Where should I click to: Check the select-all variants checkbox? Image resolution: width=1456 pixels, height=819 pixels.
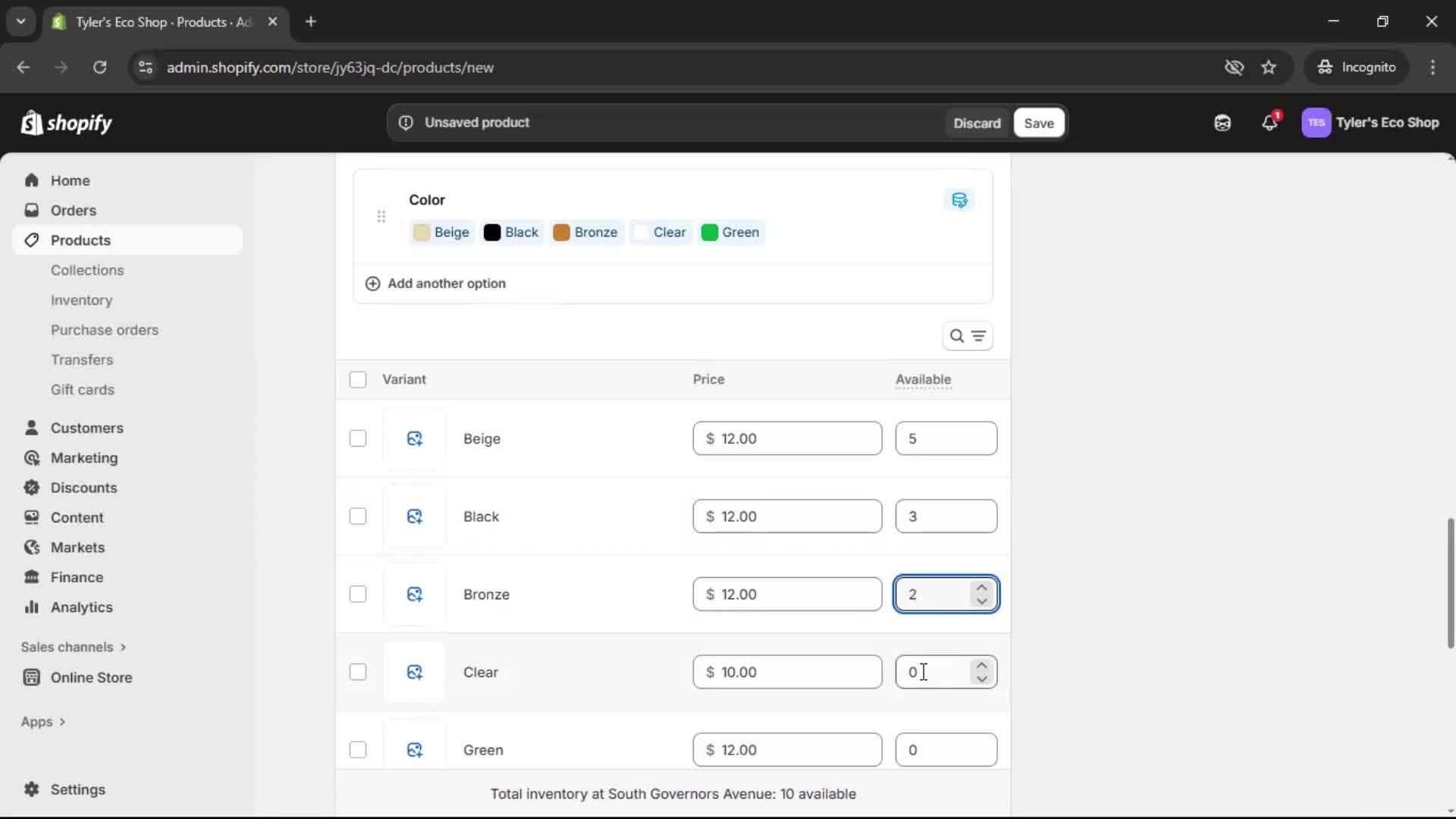[357, 379]
